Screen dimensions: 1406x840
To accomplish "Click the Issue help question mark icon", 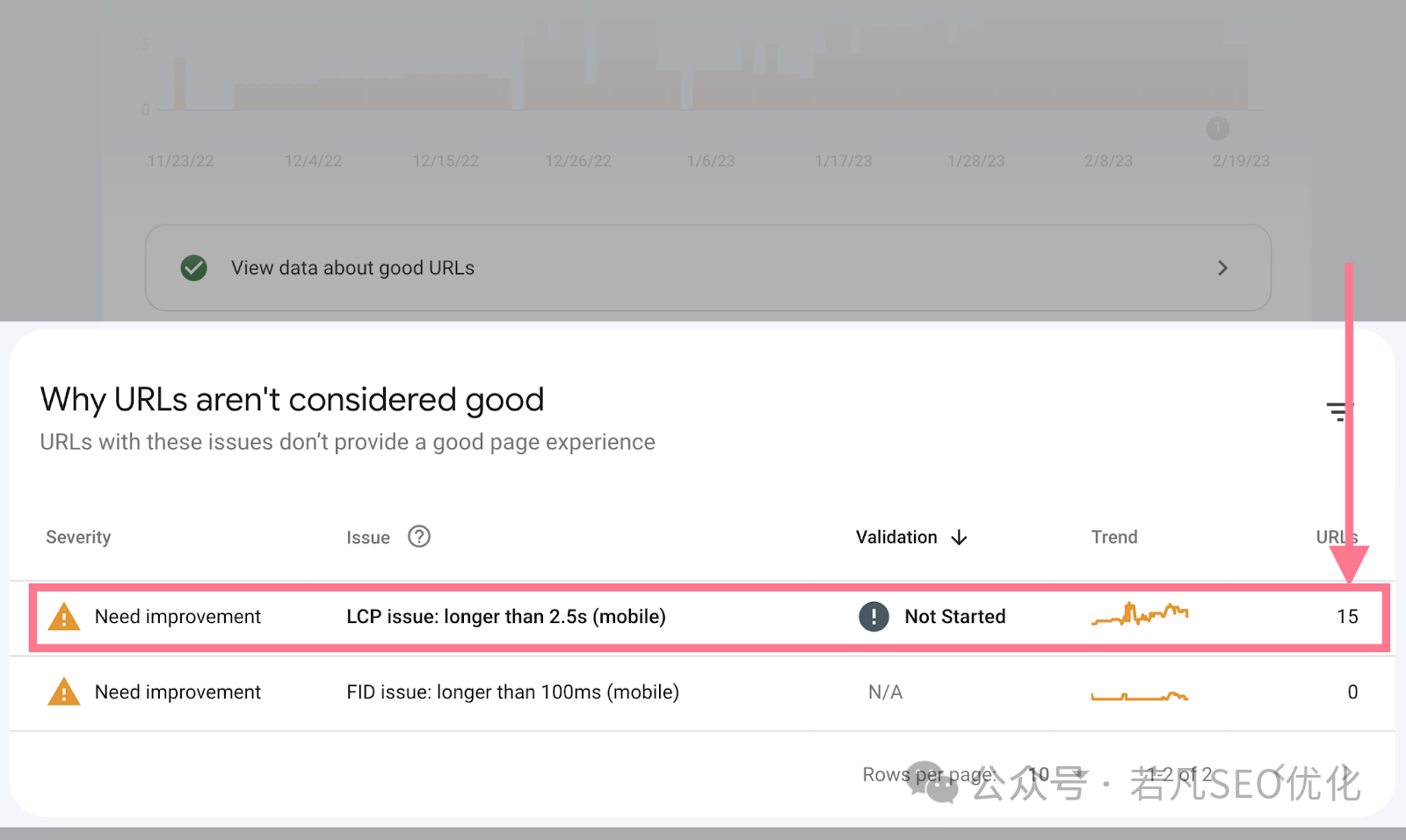I will tap(419, 536).
